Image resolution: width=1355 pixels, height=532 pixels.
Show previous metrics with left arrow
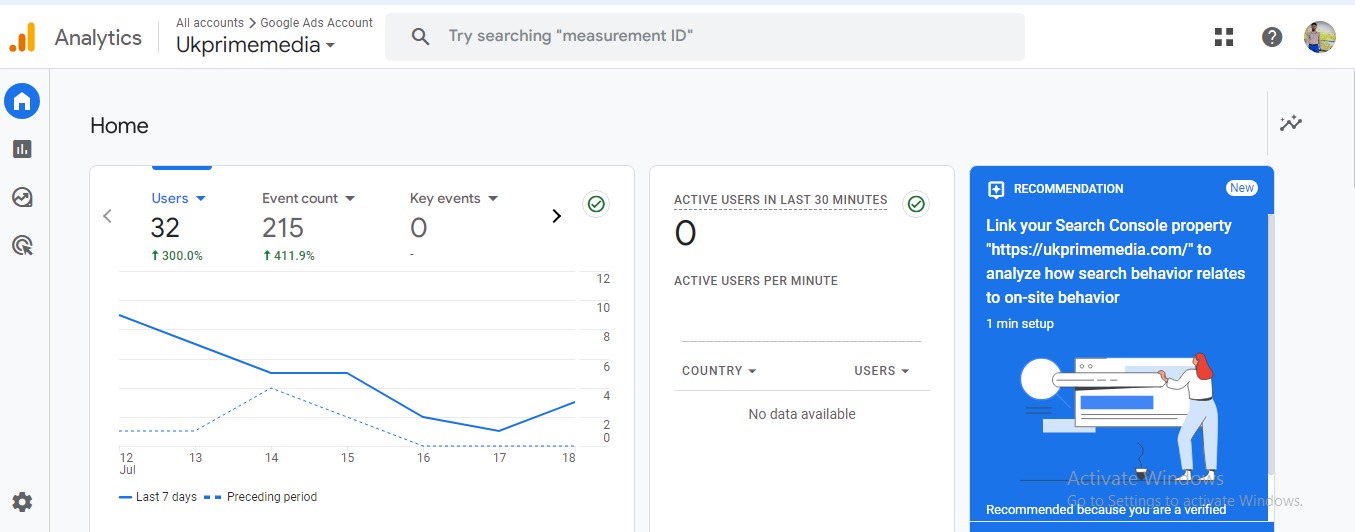[108, 216]
